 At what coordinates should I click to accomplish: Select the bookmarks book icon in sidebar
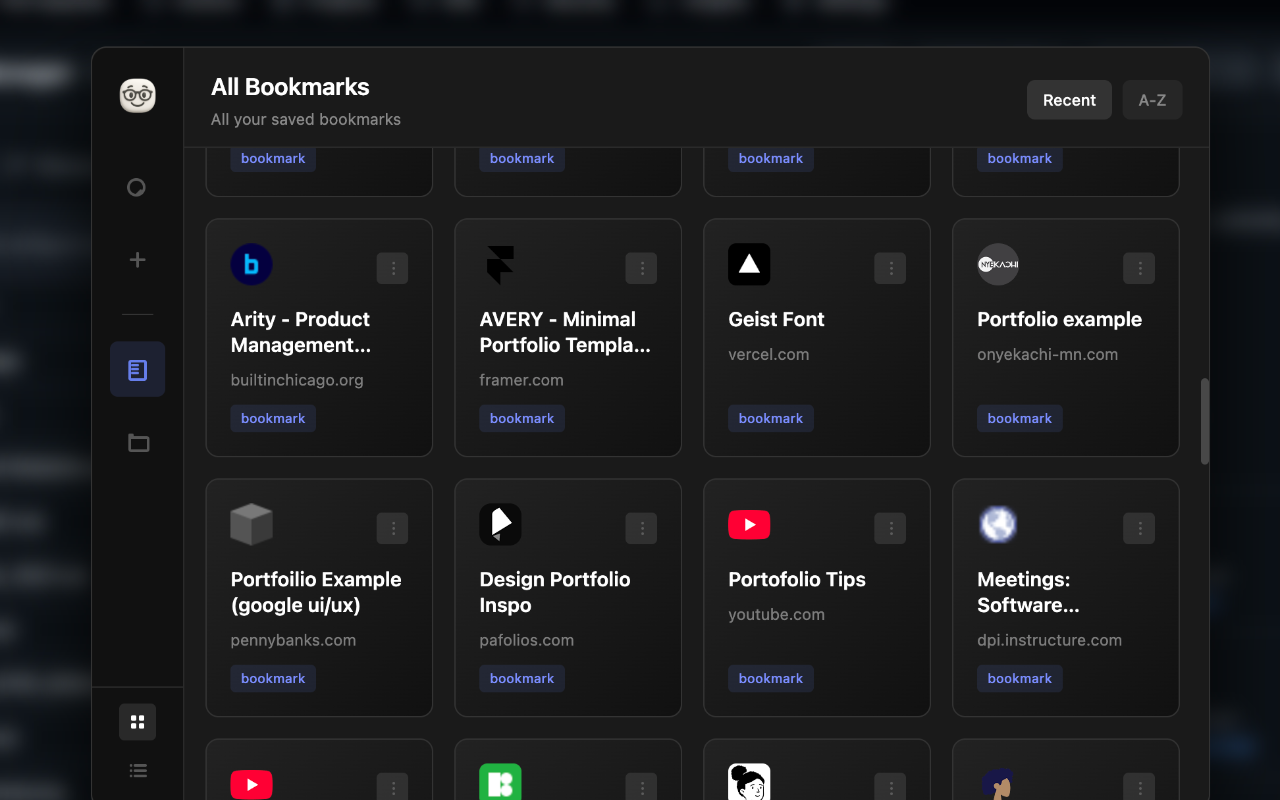tap(138, 369)
